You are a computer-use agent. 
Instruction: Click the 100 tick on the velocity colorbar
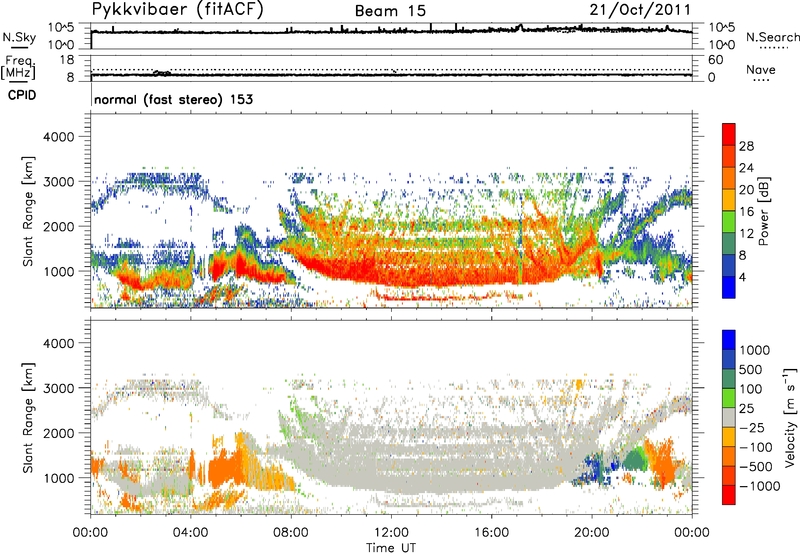(x=751, y=389)
